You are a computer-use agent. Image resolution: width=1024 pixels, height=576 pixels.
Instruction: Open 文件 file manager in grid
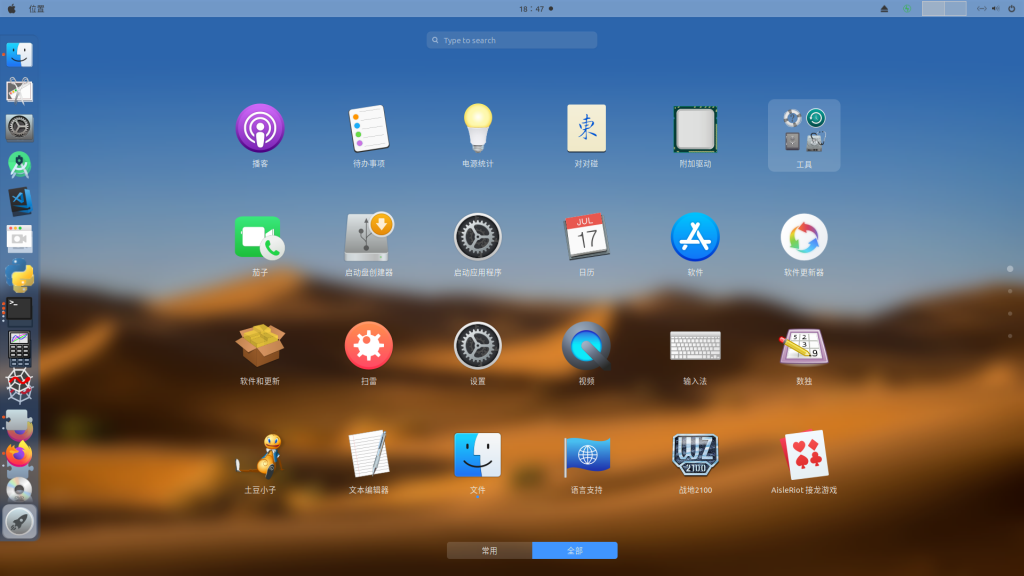click(x=477, y=455)
